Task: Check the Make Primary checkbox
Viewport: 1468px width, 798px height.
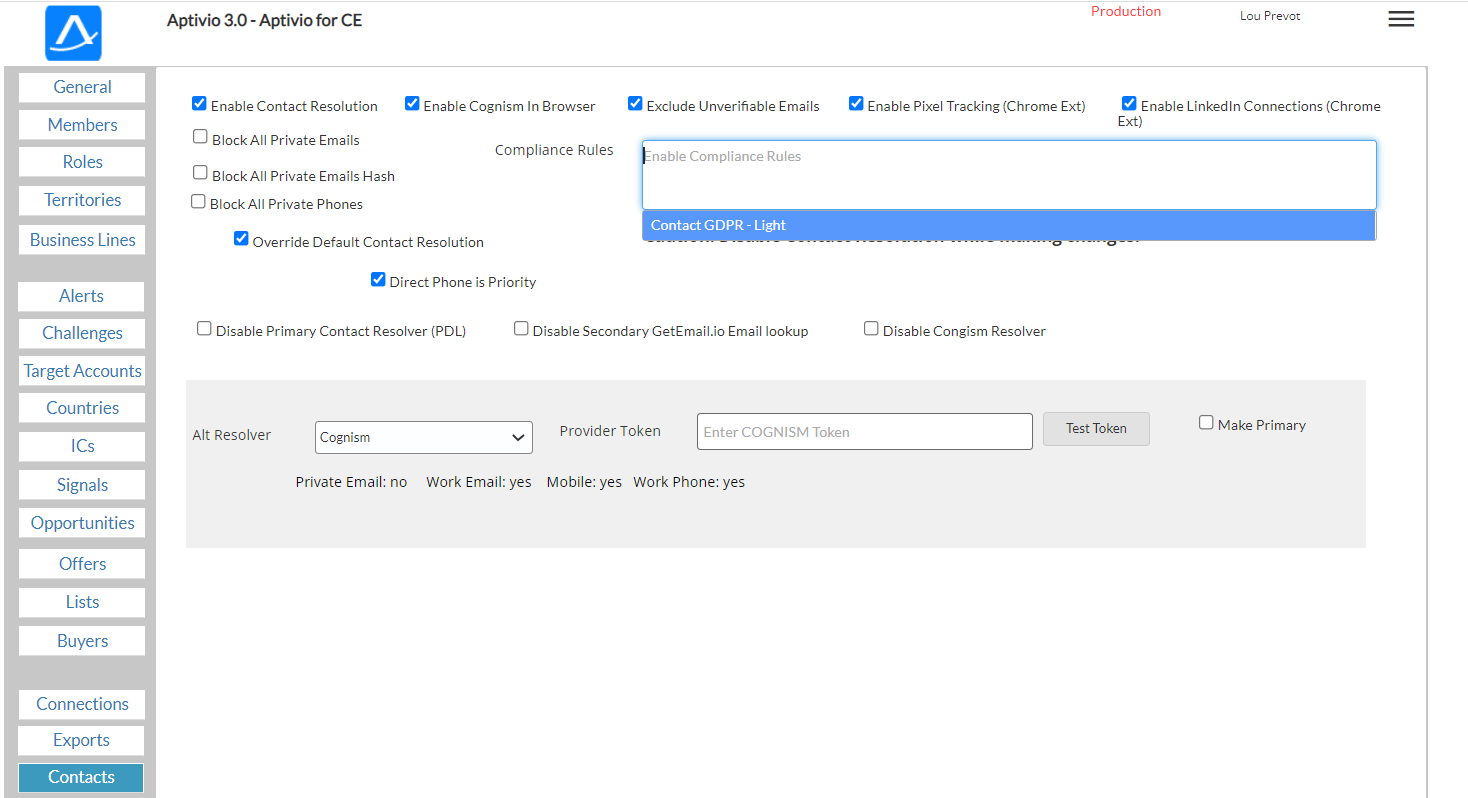Action: pyautogui.click(x=1206, y=423)
